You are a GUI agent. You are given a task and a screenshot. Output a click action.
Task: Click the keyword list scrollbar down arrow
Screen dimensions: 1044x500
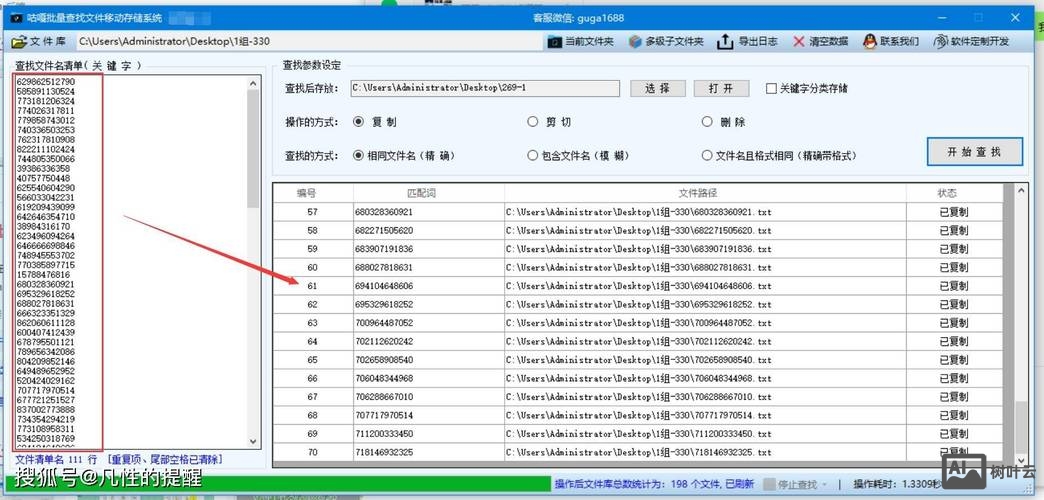click(x=253, y=441)
